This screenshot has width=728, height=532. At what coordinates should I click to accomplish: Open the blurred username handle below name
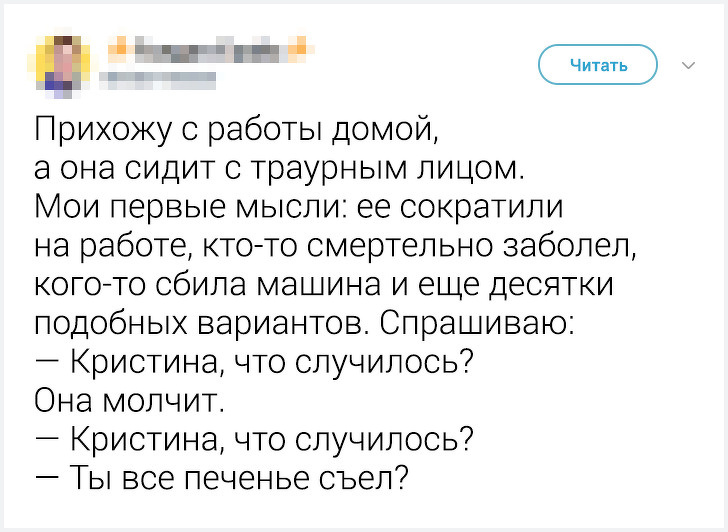(158, 81)
